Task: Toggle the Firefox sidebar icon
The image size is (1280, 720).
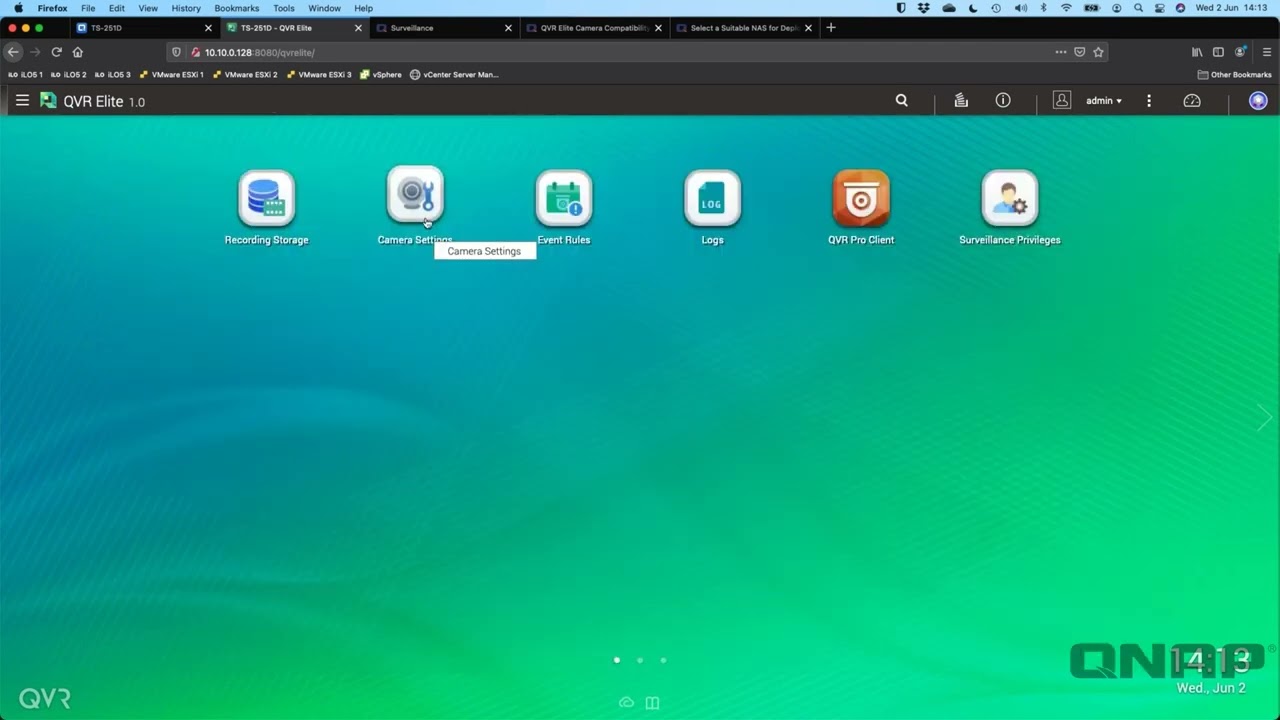Action: (x=1218, y=52)
